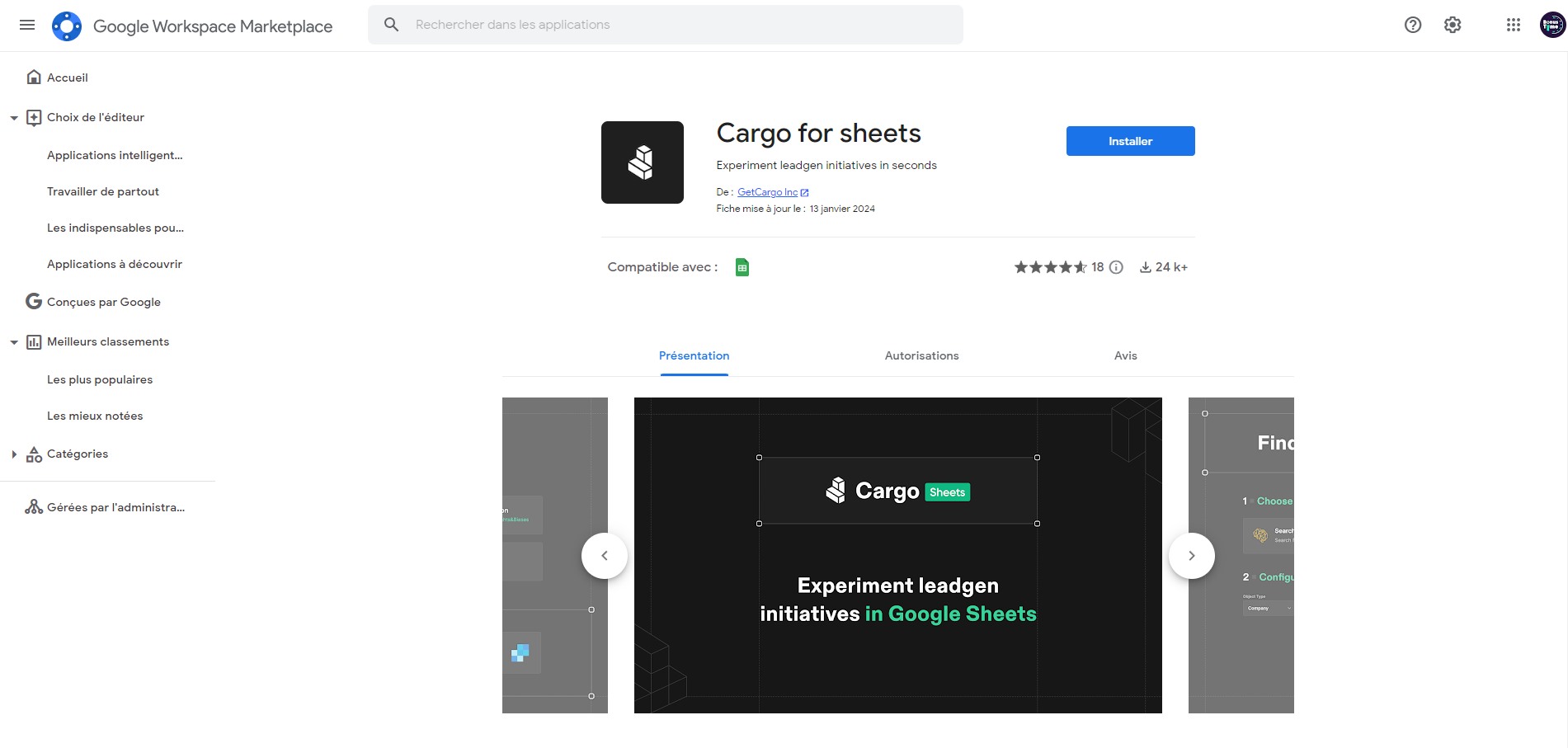Click the Catégories shapes icon

point(34,454)
